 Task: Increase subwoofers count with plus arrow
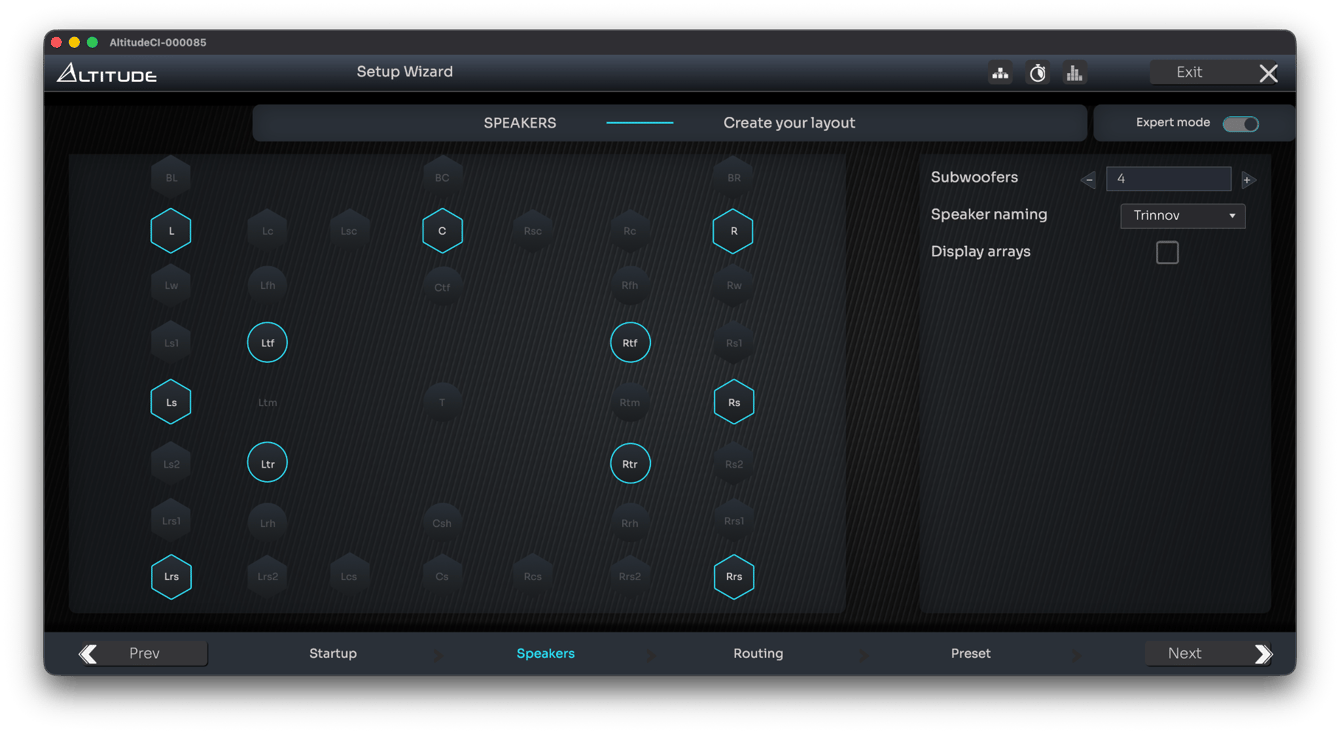pyautogui.click(x=1247, y=180)
